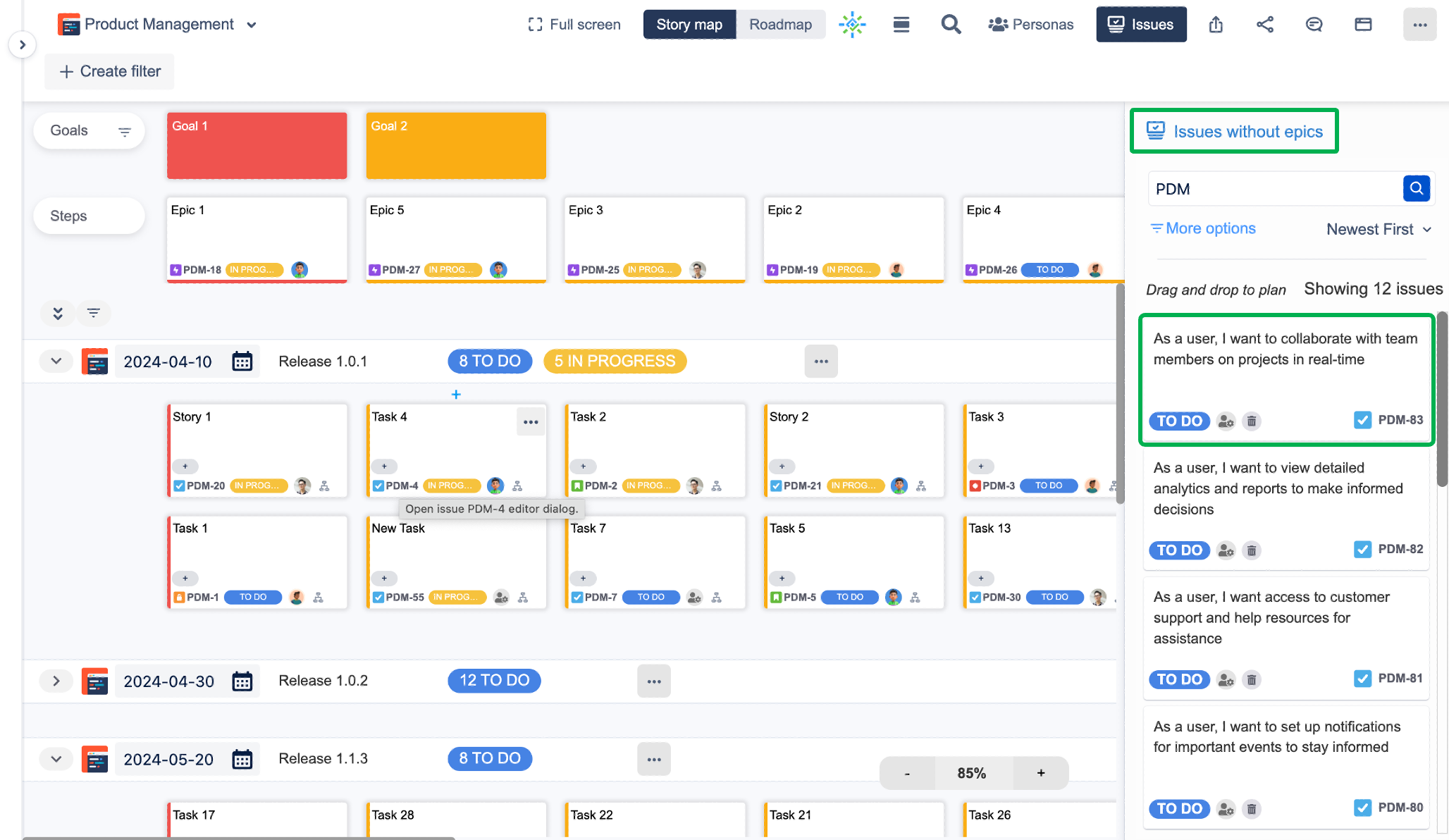Open the stacked rows view icon
This screenshot has height=840, width=1449.
901,25
